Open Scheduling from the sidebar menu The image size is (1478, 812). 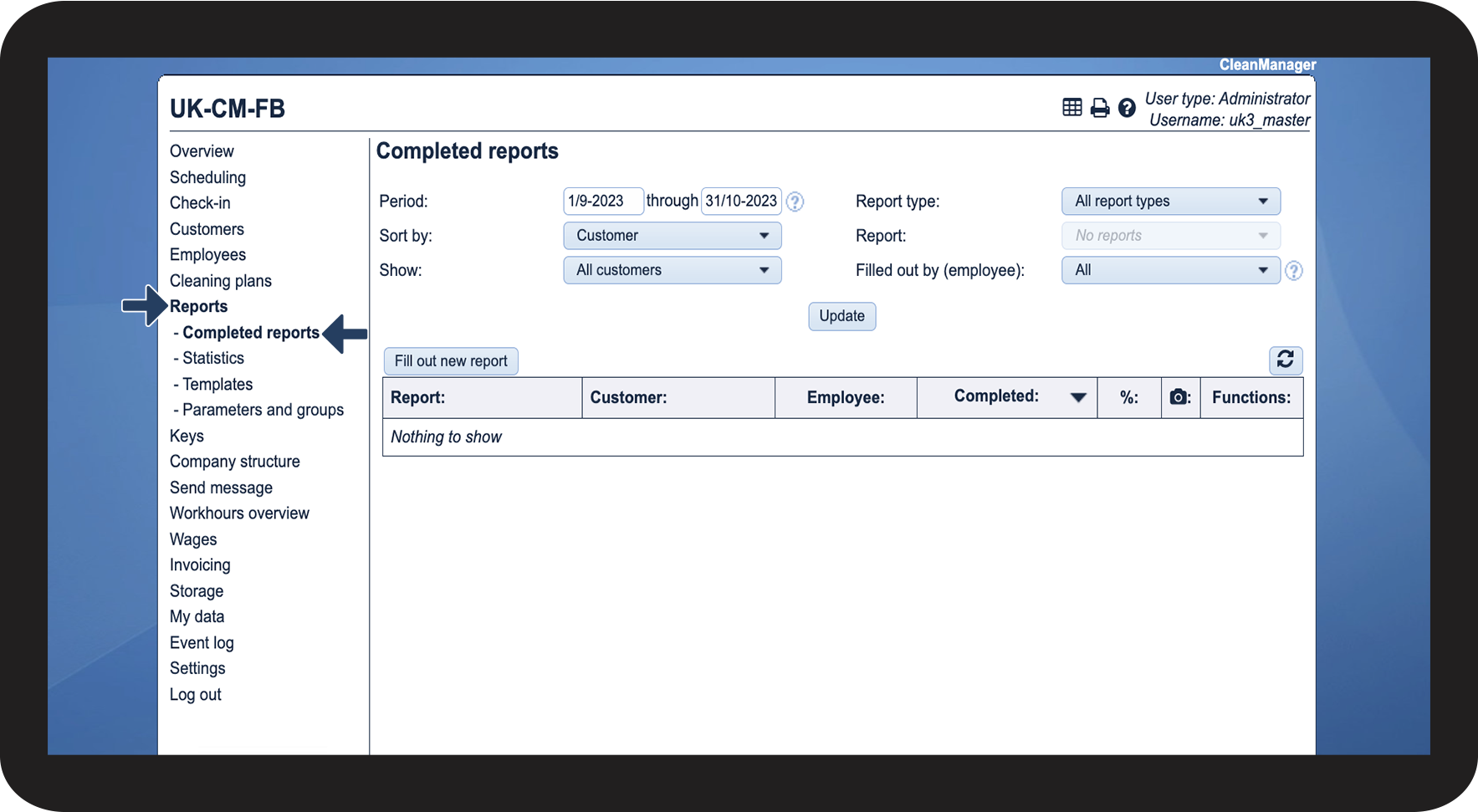click(207, 177)
